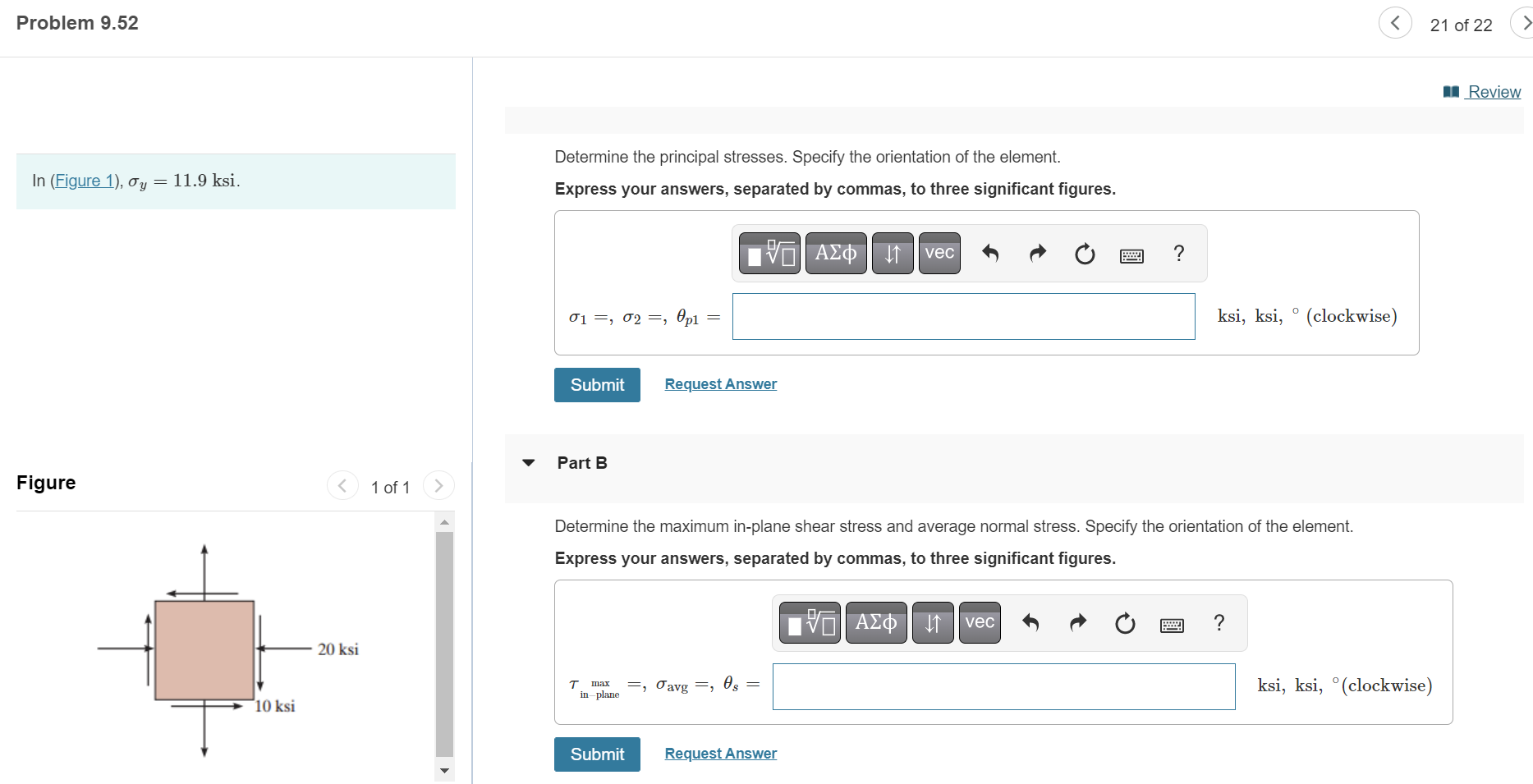This screenshot has width=1533, height=784.
Task: Click the help question mark icon in Part B toolbar
Action: 1219,622
